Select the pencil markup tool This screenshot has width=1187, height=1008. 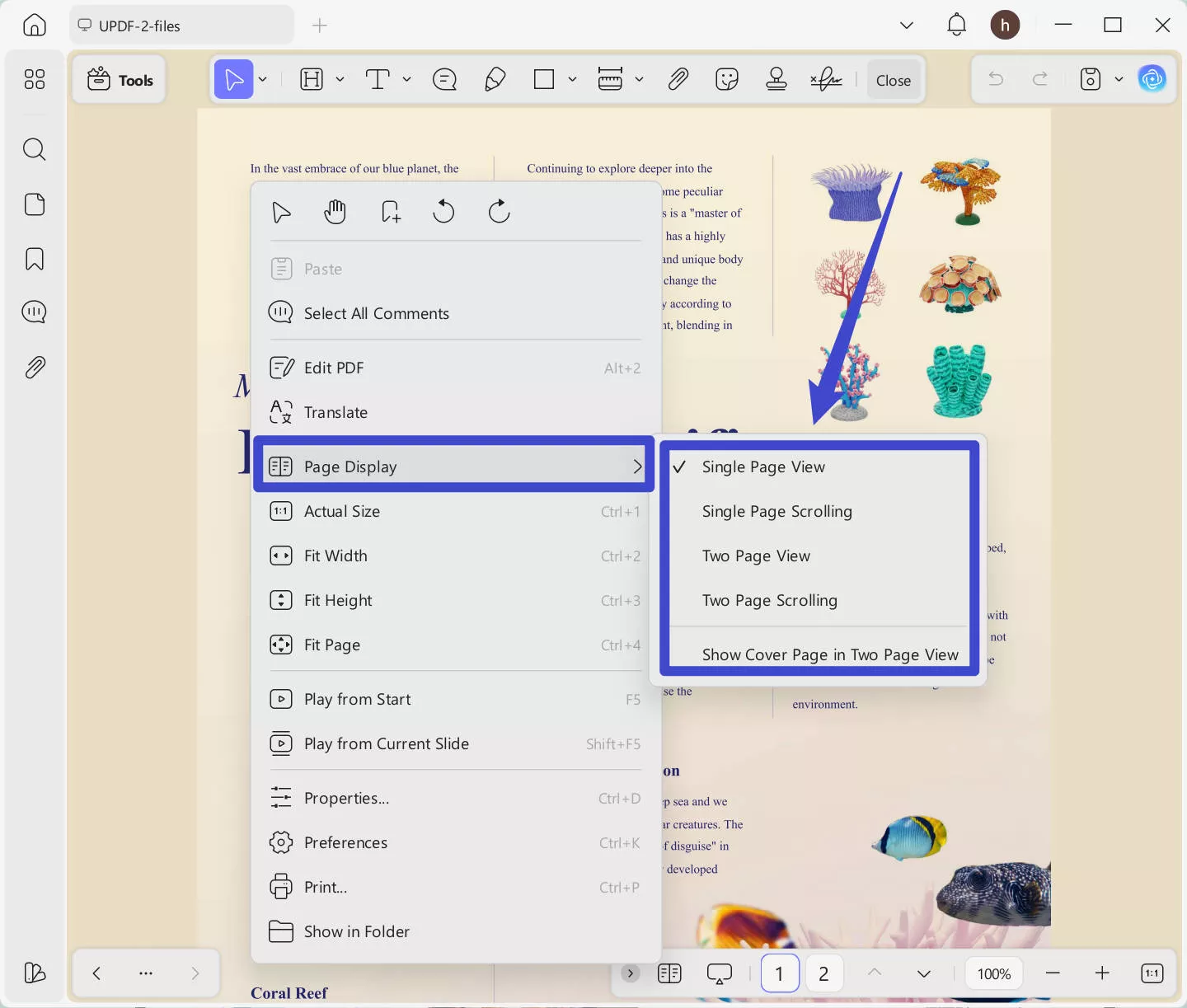click(495, 80)
